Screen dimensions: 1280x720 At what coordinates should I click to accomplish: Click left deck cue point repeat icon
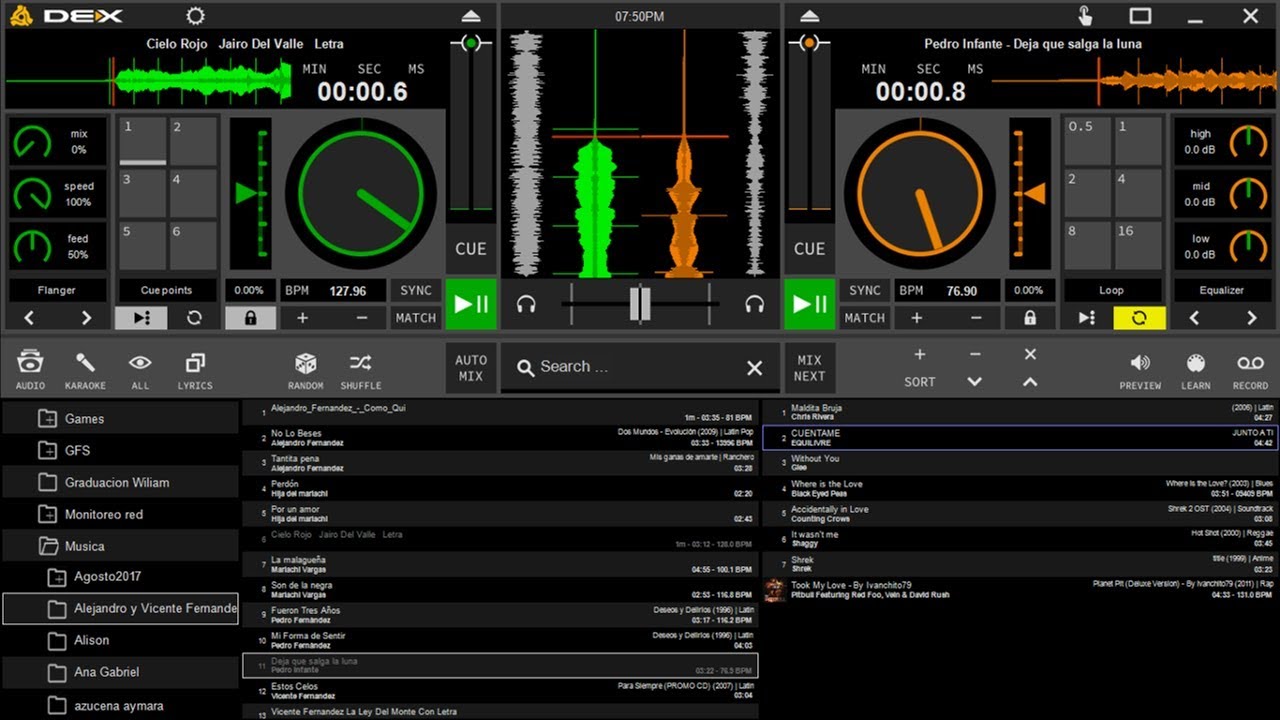[x=194, y=318]
